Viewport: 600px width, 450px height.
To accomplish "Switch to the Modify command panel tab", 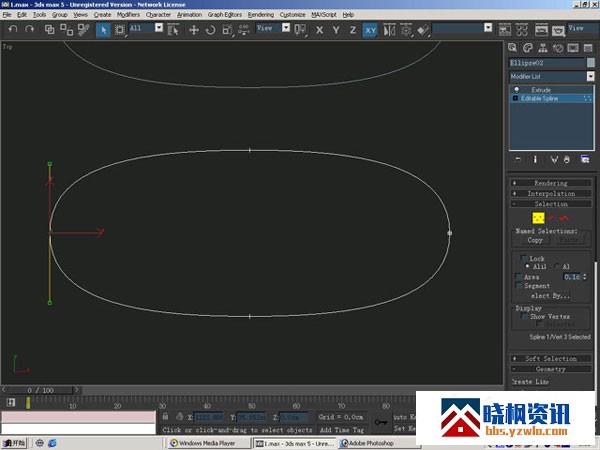I will point(528,48).
